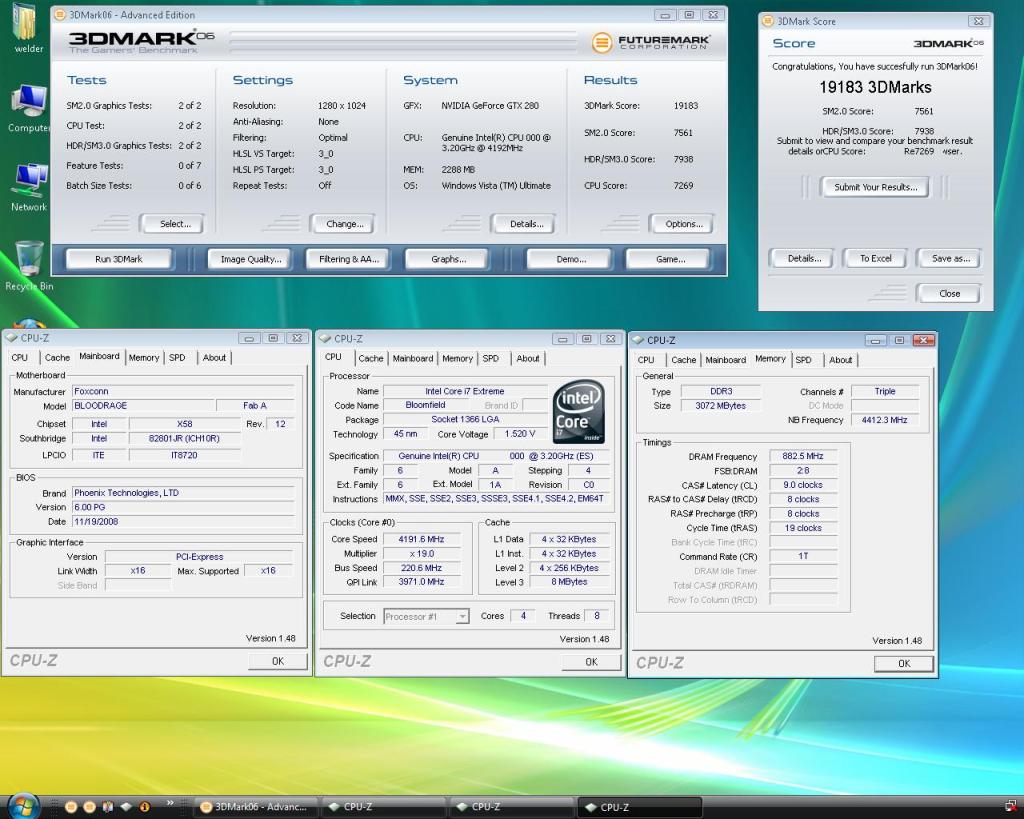Click the Futuremark Corporation logo
This screenshot has width=1024, height=819.
click(x=650, y=42)
